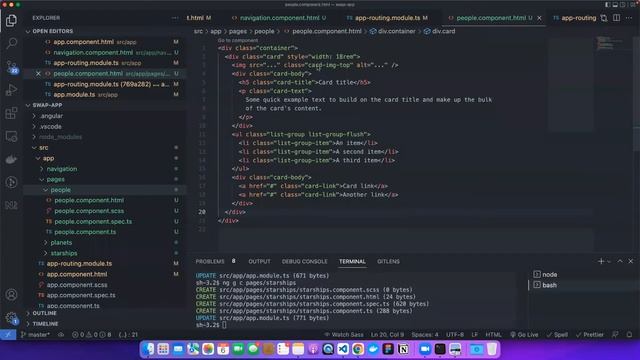This screenshot has height=360, width=640.
Task: Click the Open Changes icon in editor toolbar
Action: coord(604,18)
